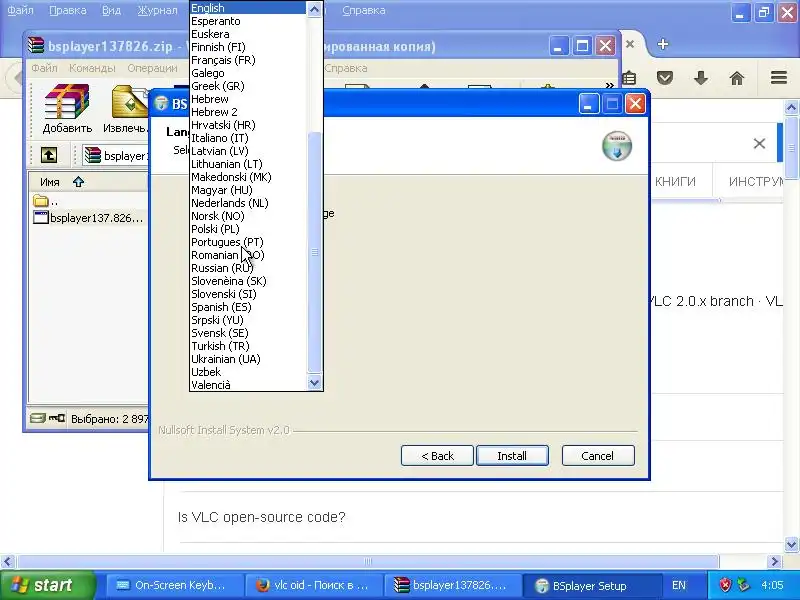Click the Install button

(x=512, y=456)
